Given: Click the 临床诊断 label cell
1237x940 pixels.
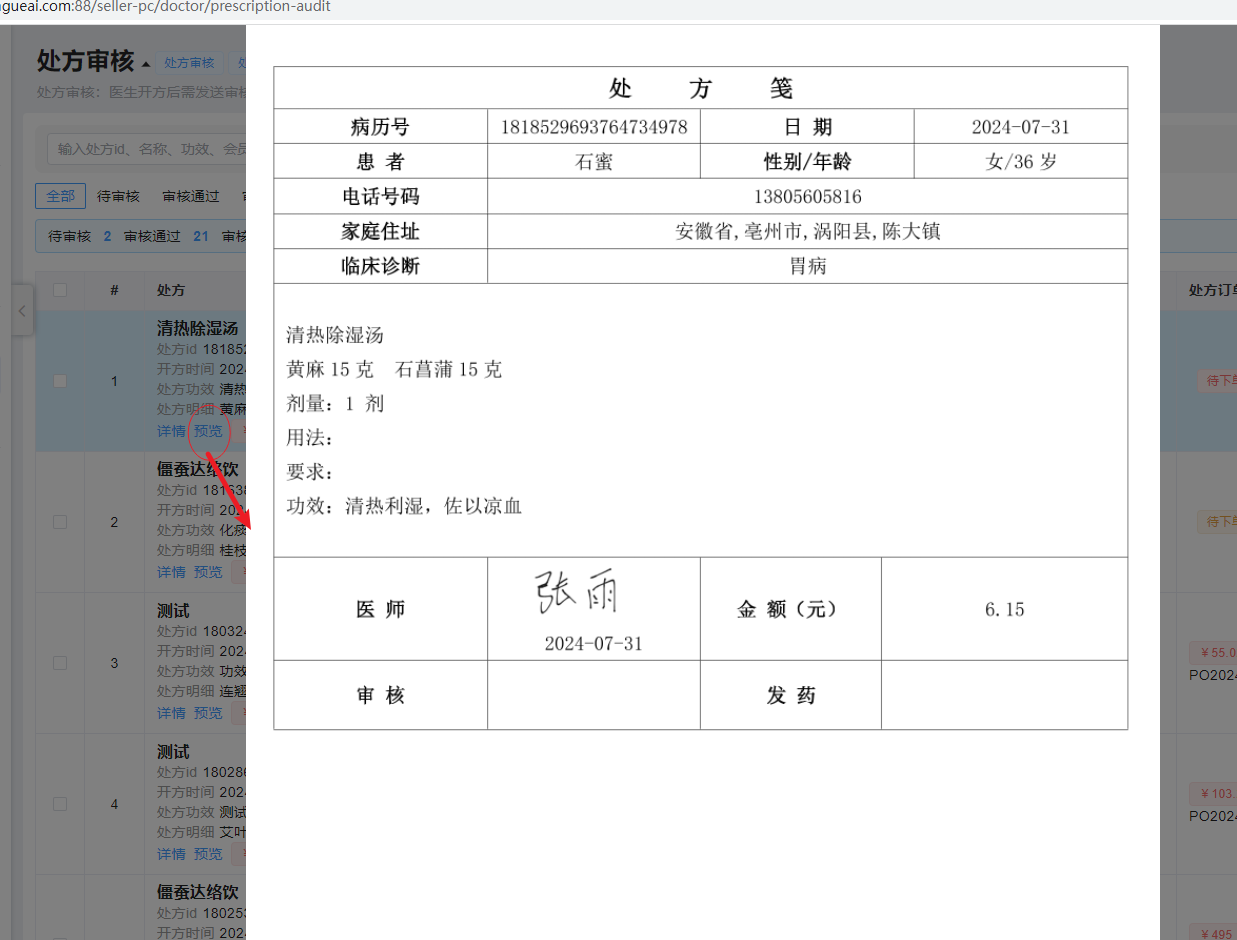Looking at the screenshot, I should click(x=381, y=267).
